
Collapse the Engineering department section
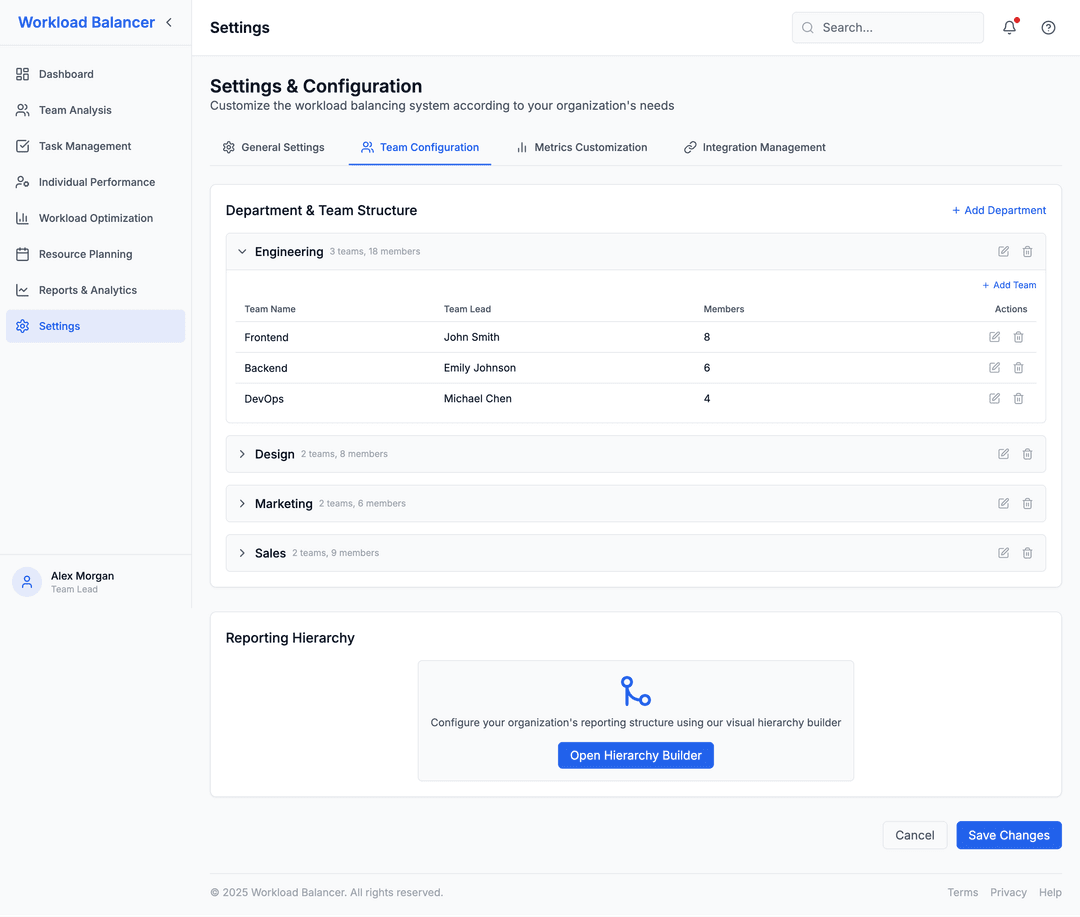[x=242, y=251]
